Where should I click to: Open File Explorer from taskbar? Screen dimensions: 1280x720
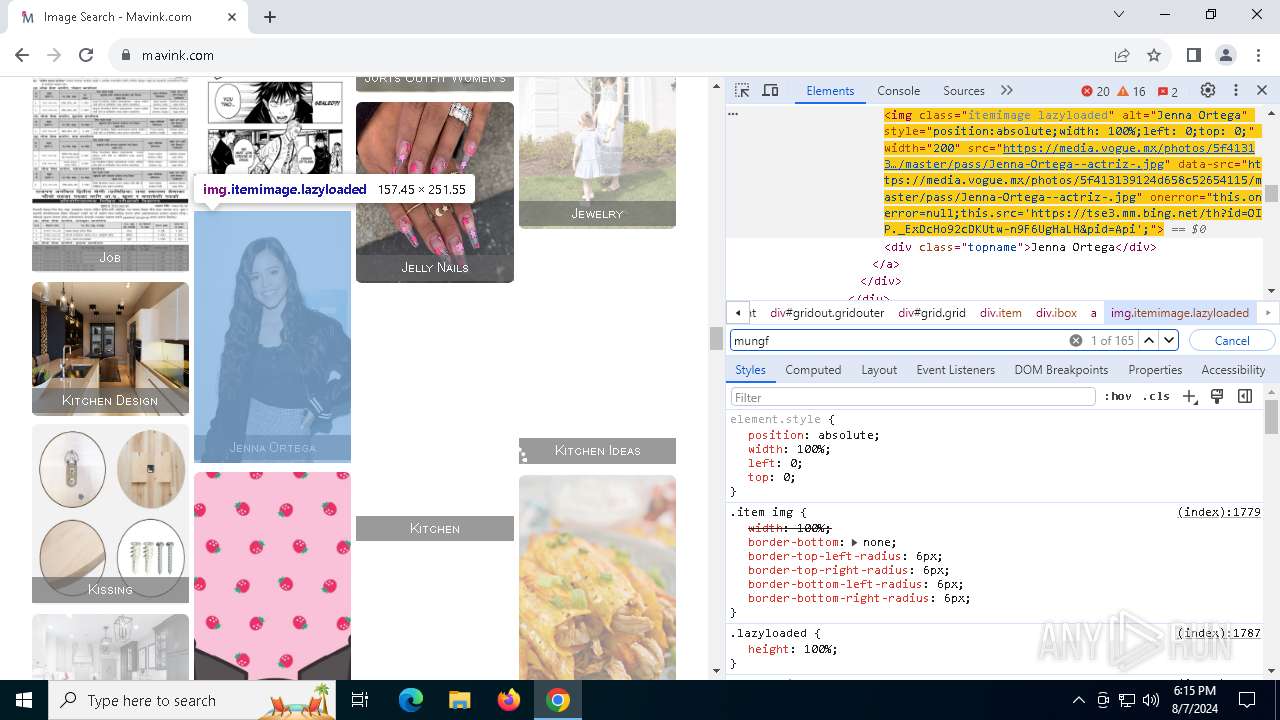(460, 700)
